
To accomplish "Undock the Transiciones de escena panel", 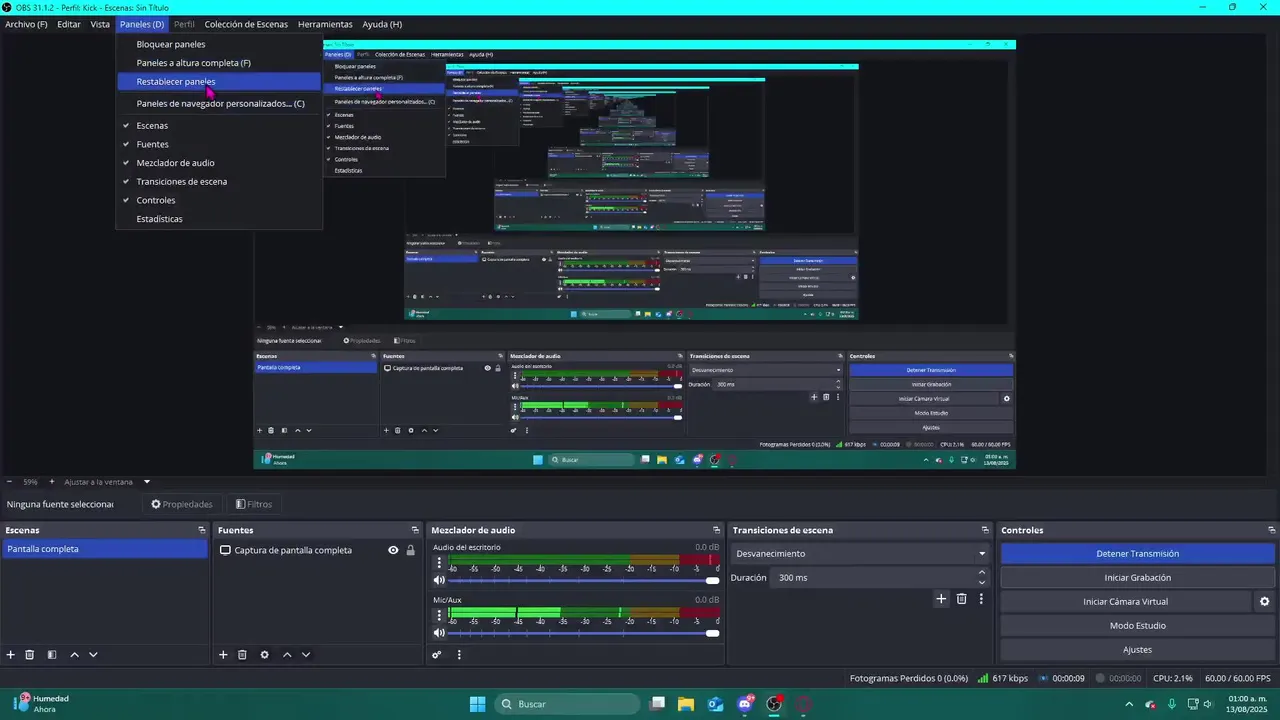I will (986, 530).
